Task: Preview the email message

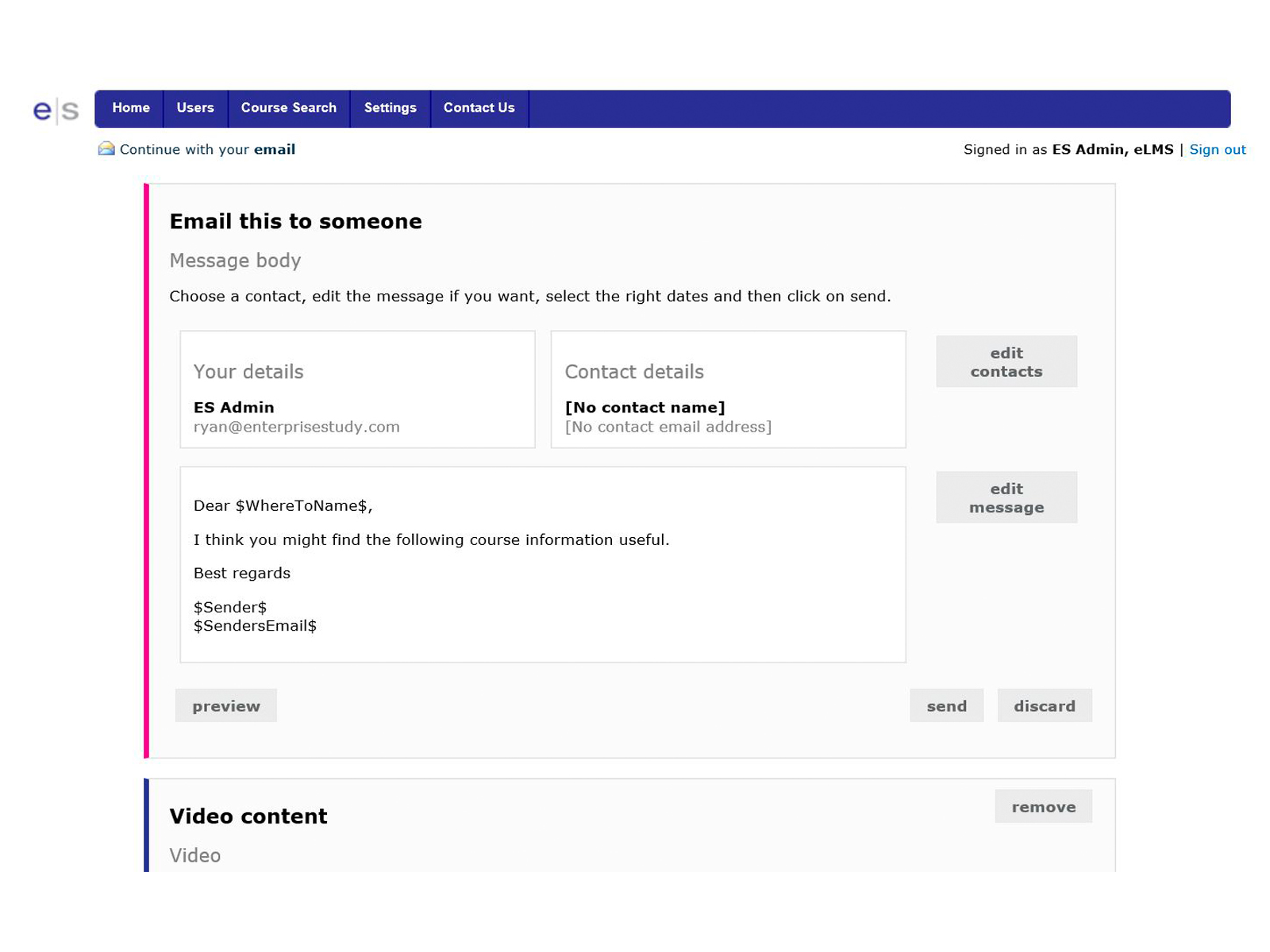Action: (226, 706)
